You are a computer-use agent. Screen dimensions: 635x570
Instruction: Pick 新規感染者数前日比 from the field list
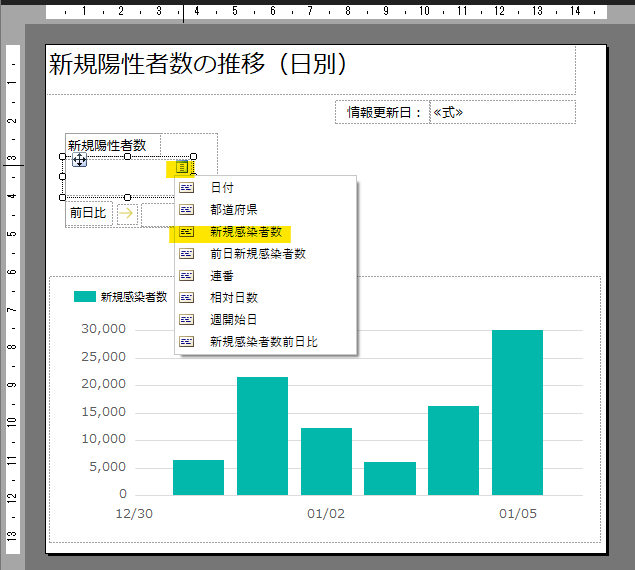point(263,342)
